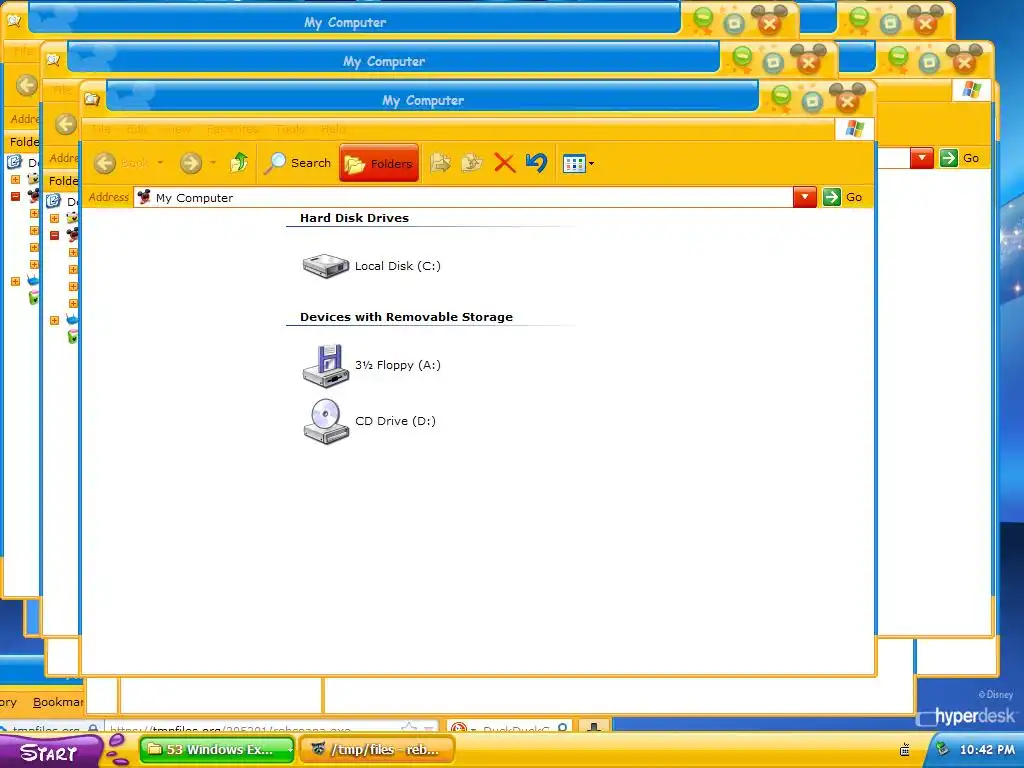Viewport: 1024px width, 768px height.
Task: Click Go button in right background window
Action: (x=960, y=157)
